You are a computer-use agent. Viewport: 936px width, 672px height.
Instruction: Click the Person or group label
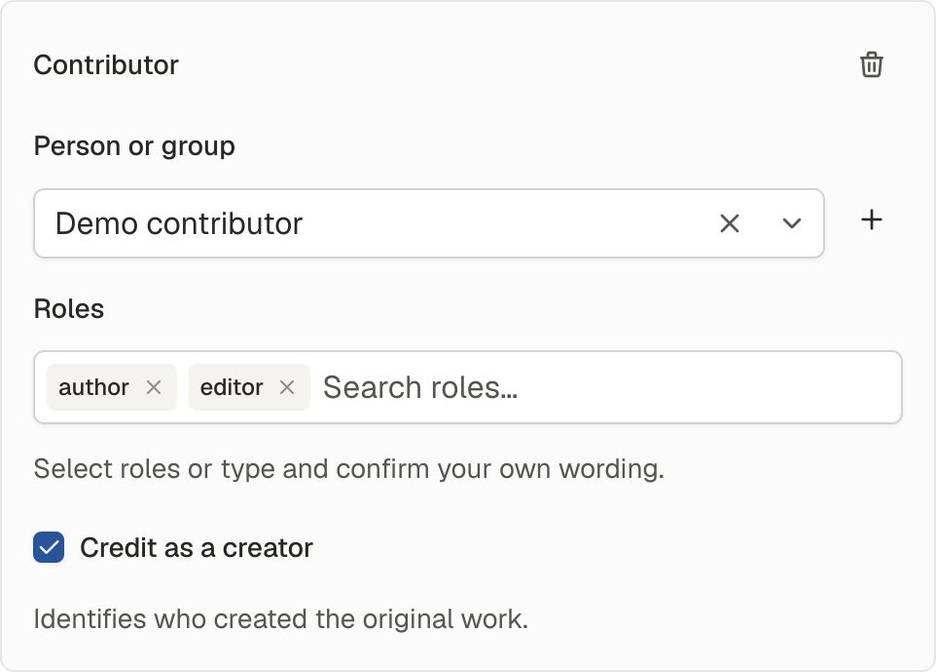(x=134, y=147)
